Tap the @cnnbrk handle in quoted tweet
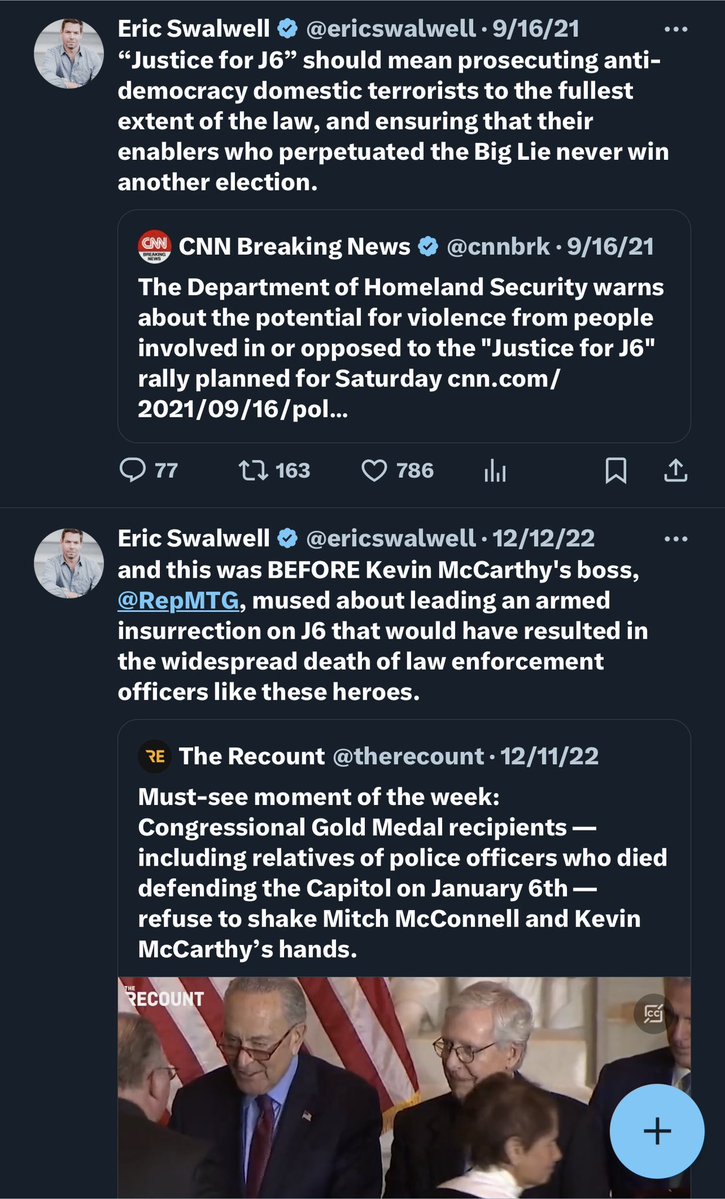The height and width of the screenshot is (1199, 725). (500, 246)
